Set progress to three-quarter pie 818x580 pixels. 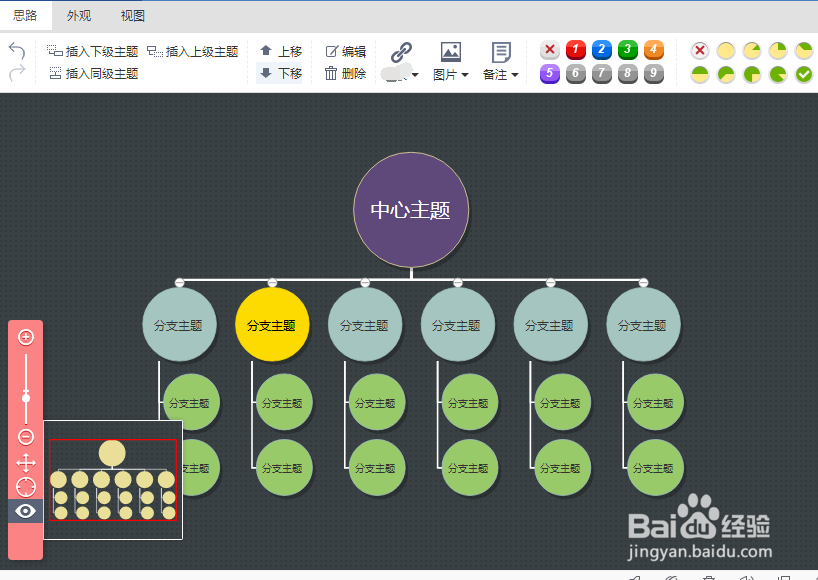752,75
